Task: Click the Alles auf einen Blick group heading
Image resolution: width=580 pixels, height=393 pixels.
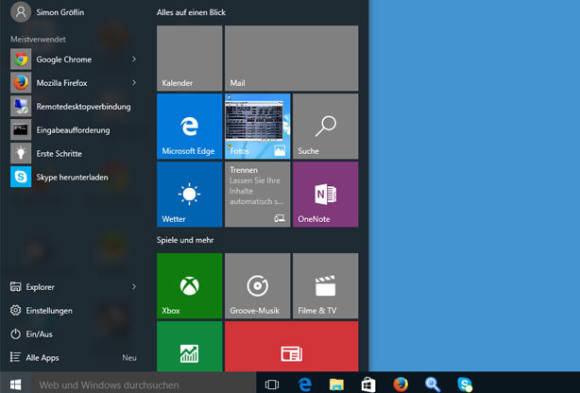Action: tap(191, 12)
